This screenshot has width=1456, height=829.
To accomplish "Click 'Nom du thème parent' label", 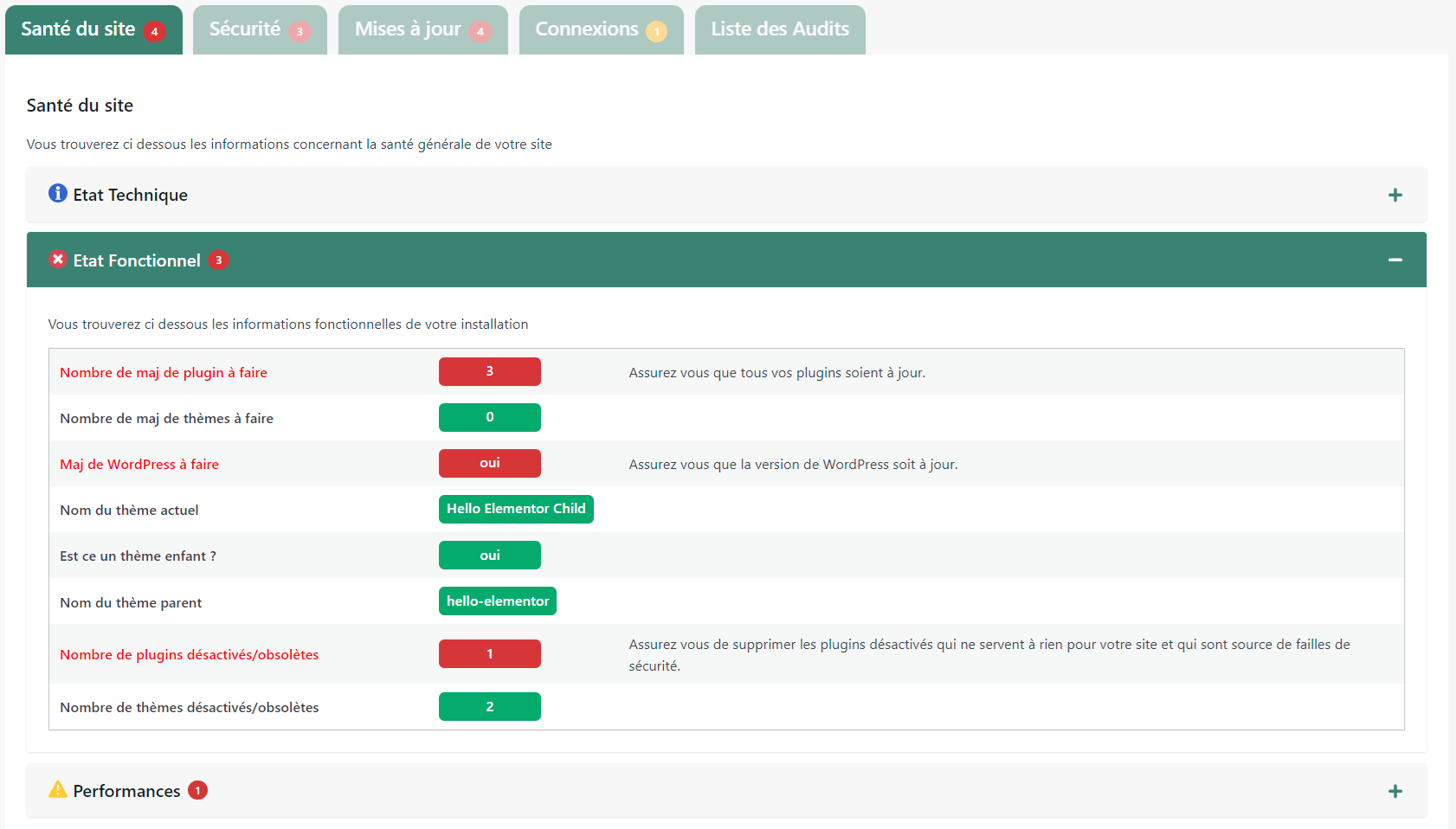I will 131,602.
